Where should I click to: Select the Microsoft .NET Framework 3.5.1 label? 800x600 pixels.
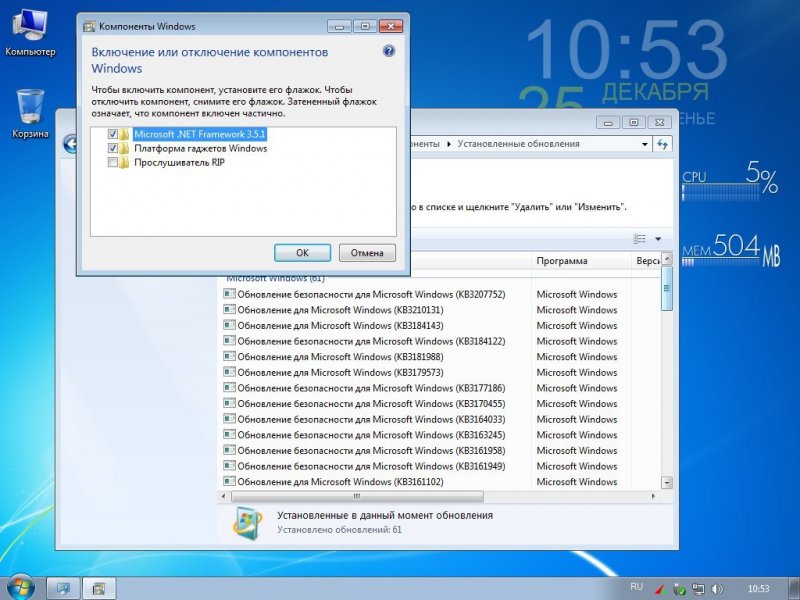[x=200, y=134]
